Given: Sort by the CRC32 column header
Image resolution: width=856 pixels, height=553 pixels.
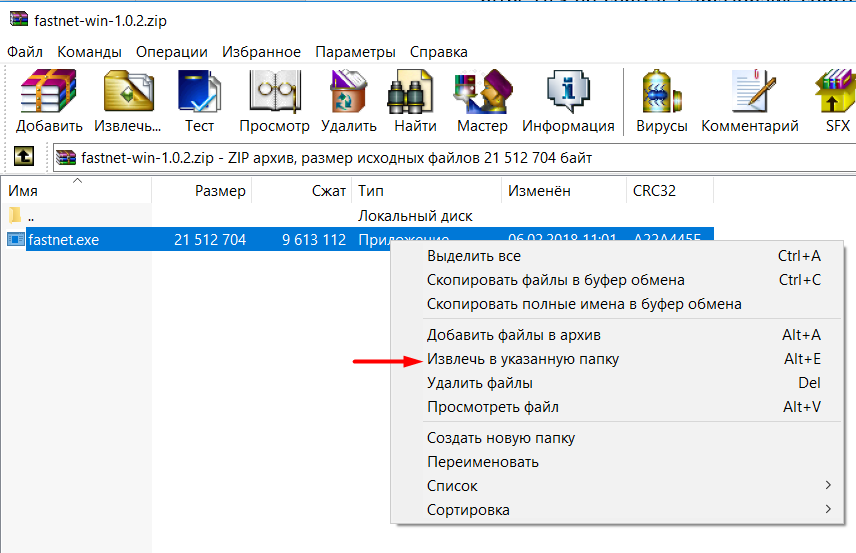Looking at the screenshot, I should (x=670, y=191).
